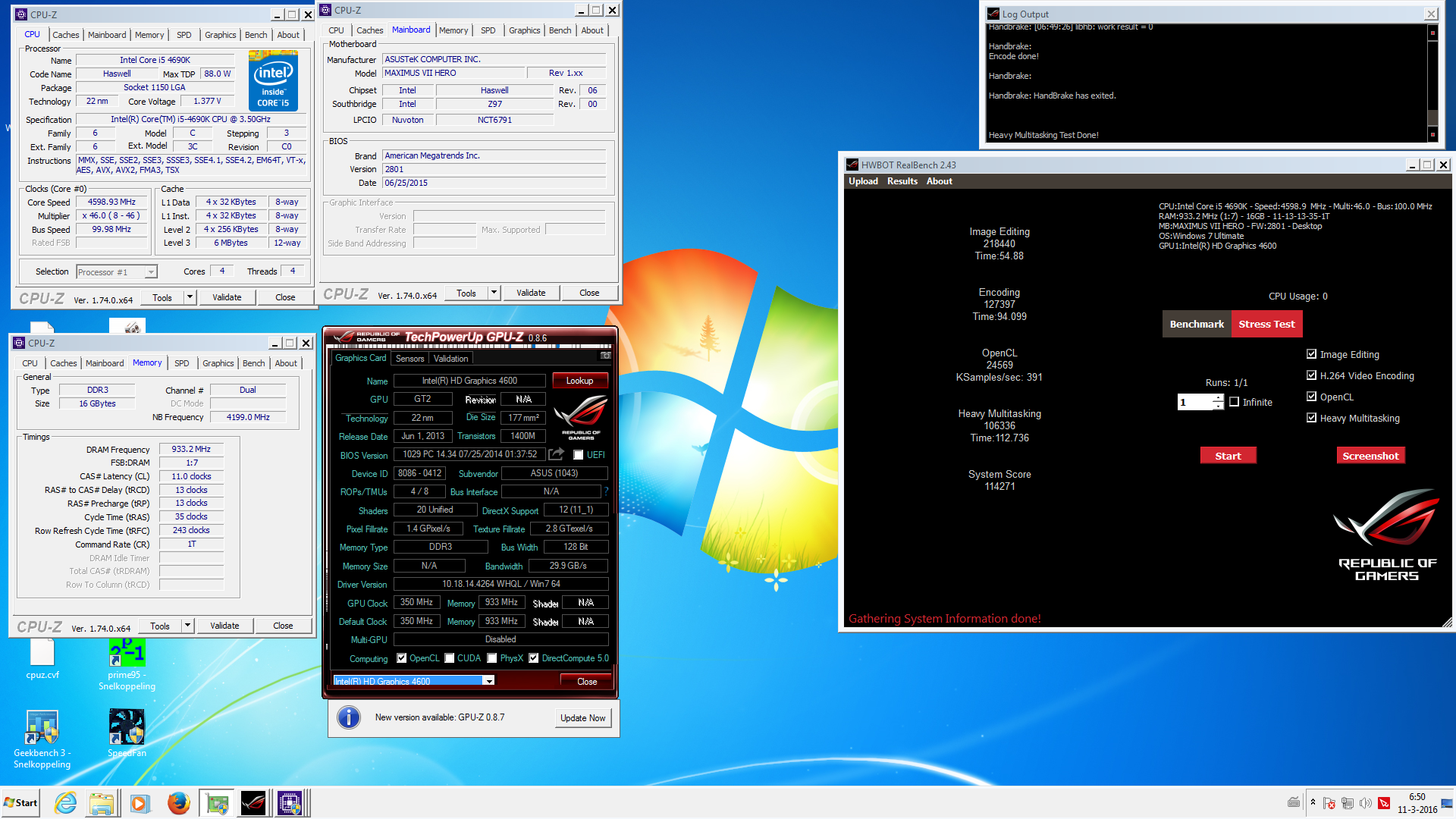Click the Runs count stepper arrows

tap(1218, 402)
